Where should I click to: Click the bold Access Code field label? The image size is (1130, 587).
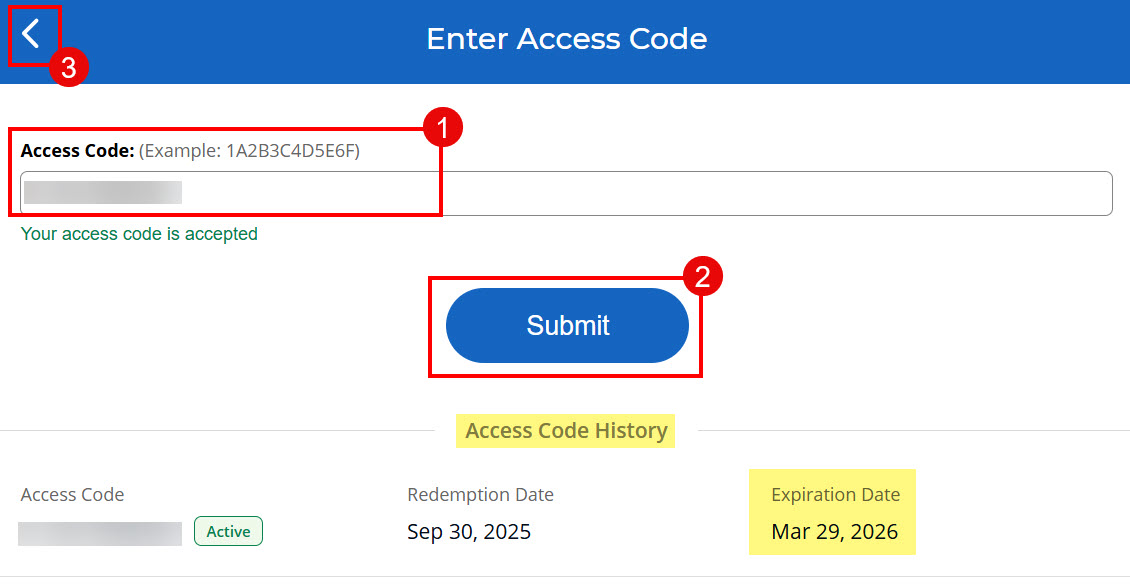click(x=77, y=151)
